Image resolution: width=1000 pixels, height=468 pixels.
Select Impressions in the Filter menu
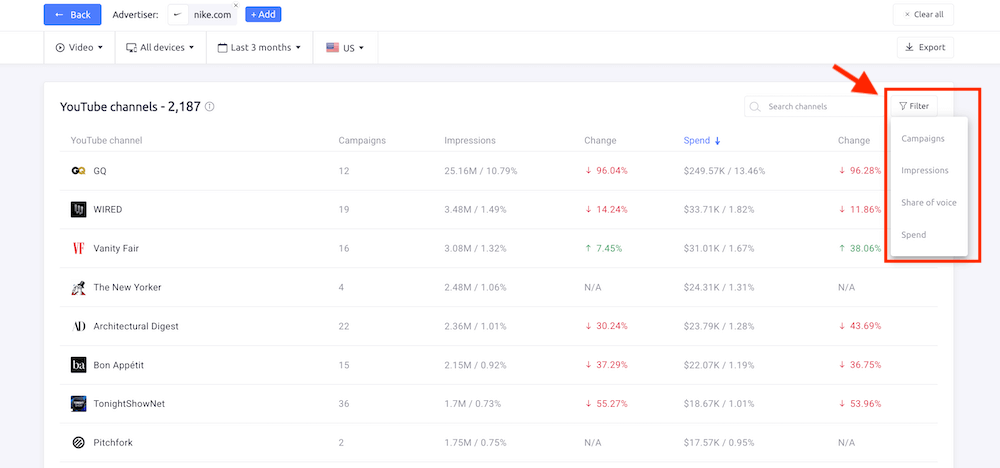pos(925,171)
